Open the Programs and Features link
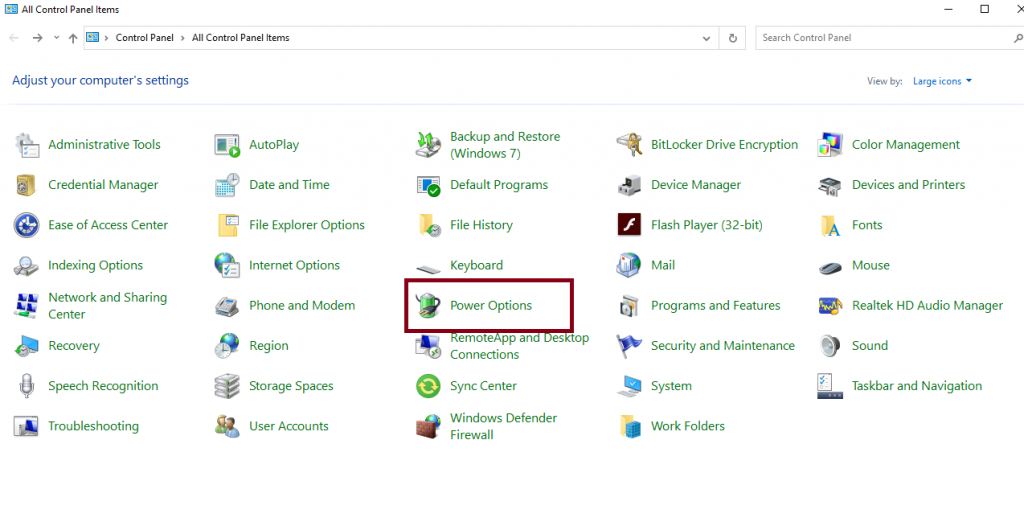This screenshot has height=518, width=1024. (x=715, y=306)
